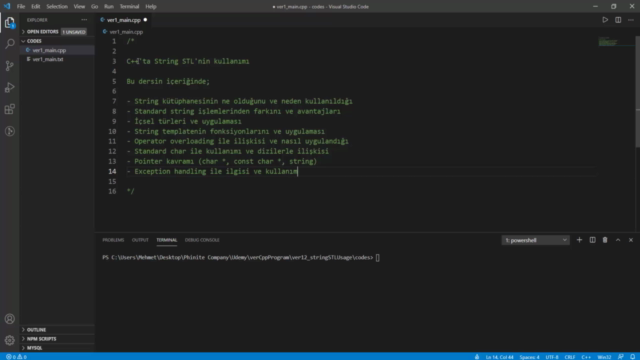This screenshot has width=640, height=360.
Task: Click the feedback icon in status bar
Action: pyautogui.click(x=620, y=357)
